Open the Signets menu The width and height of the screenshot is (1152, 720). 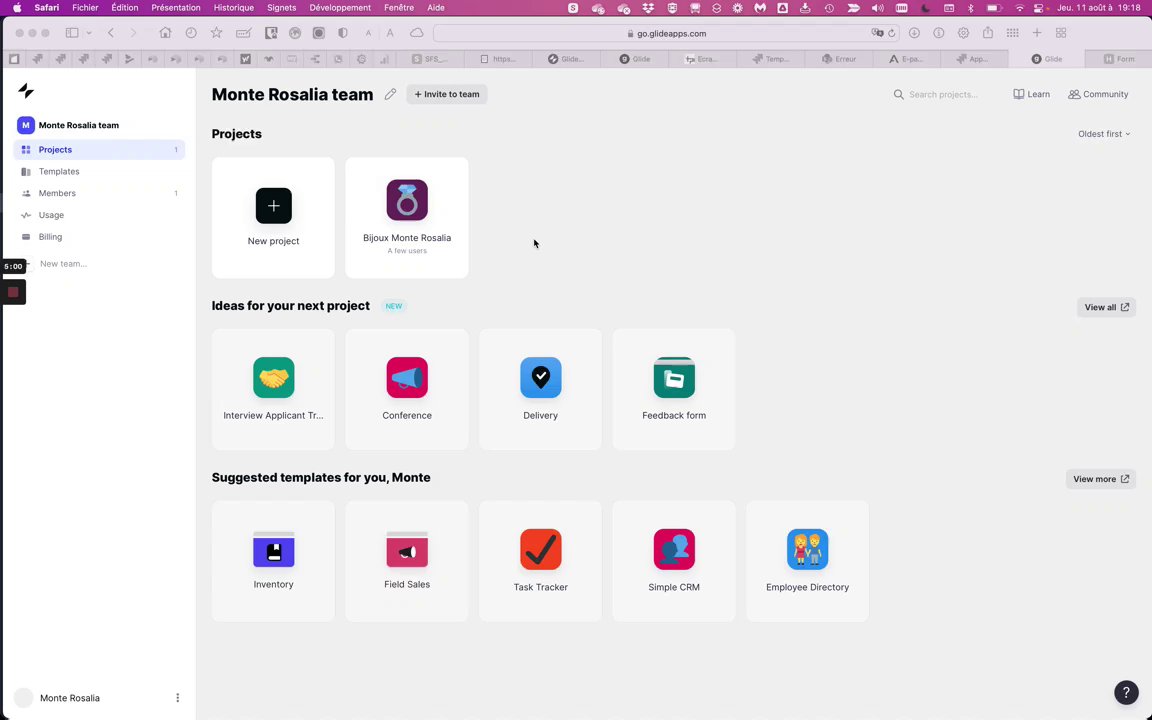281,7
